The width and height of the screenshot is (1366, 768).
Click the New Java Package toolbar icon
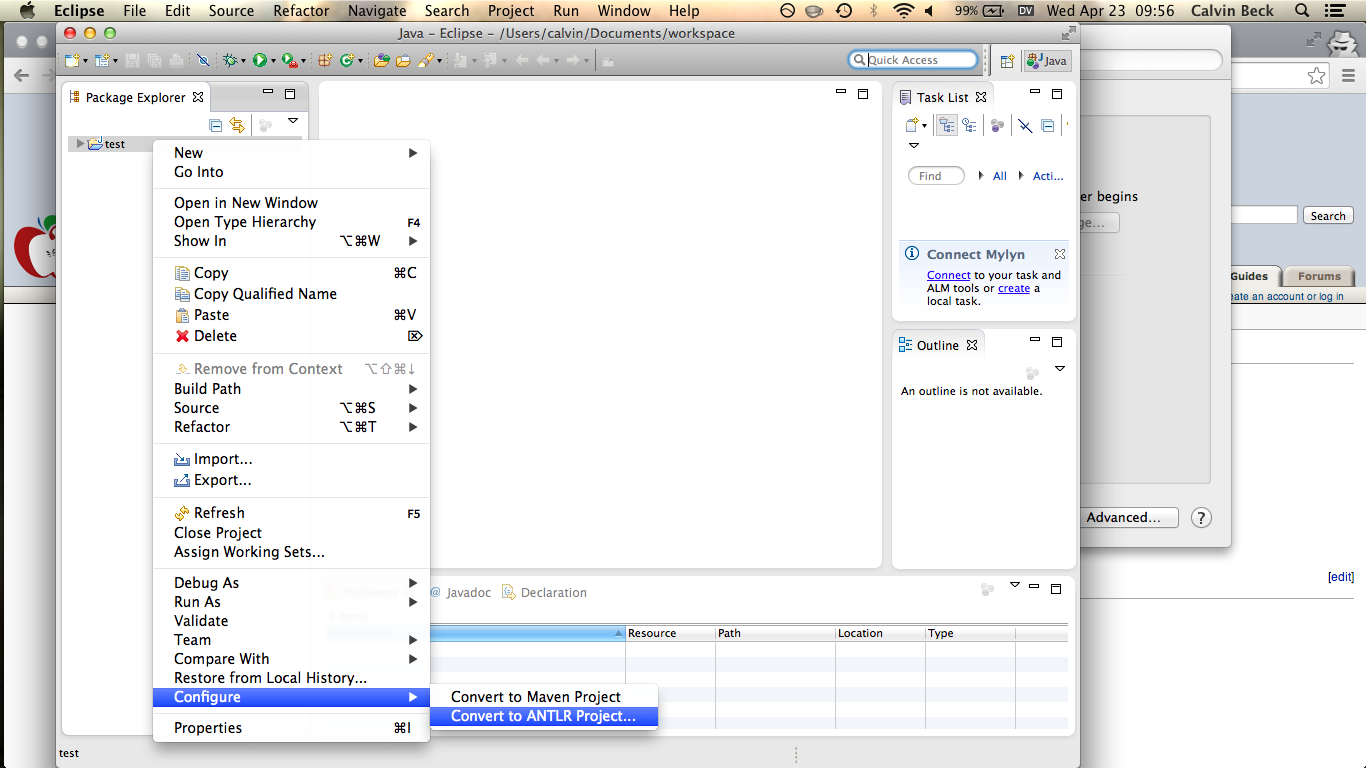325,60
